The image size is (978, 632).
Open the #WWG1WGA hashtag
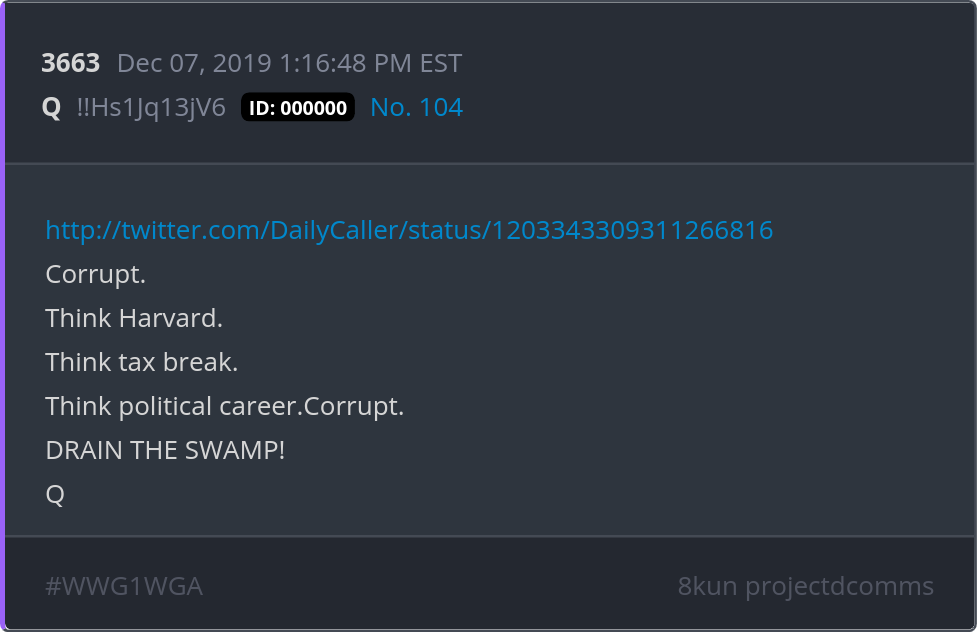[124, 586]
